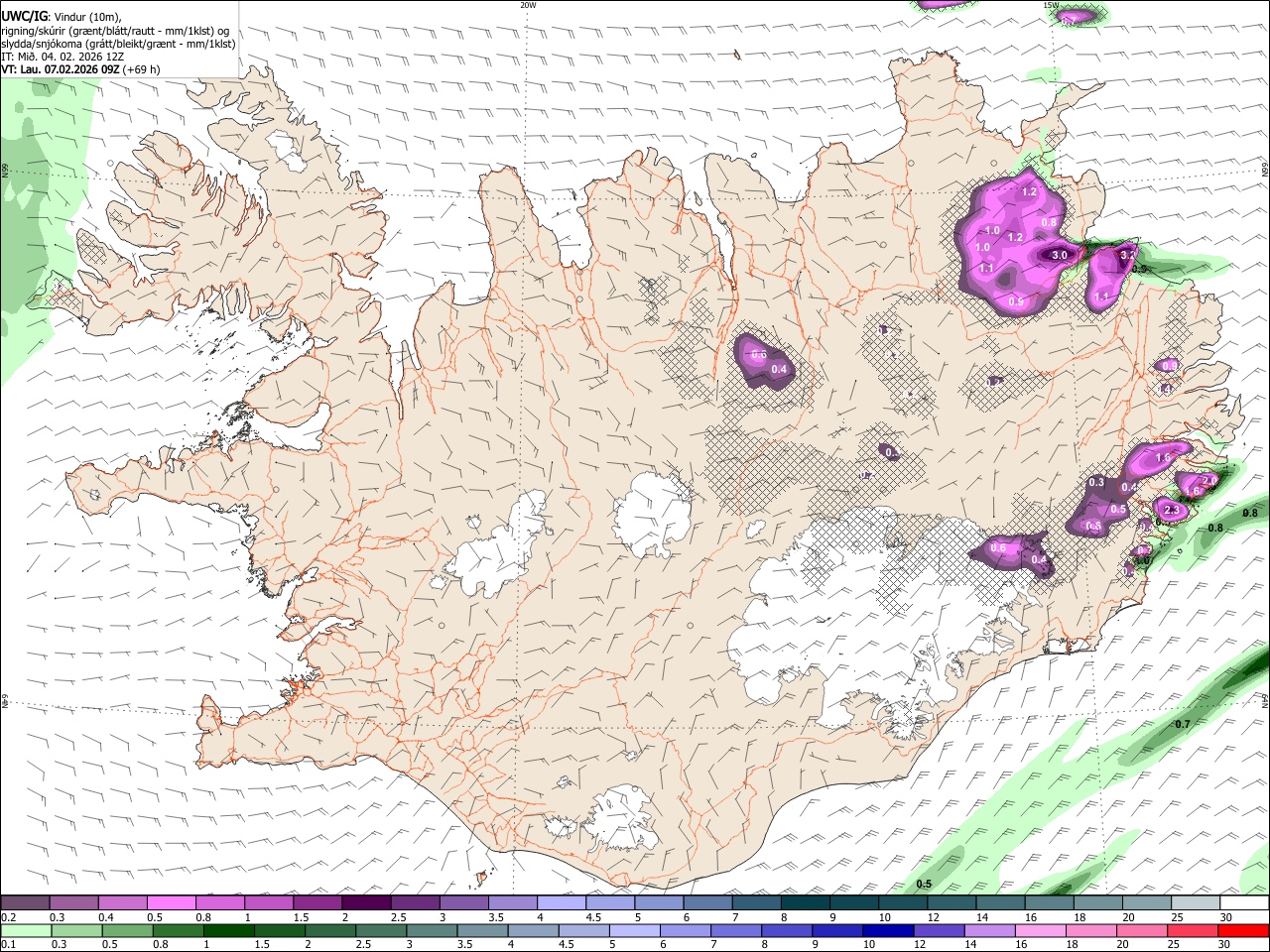Click the 'rigning/skúrir' legend description line
Image resolution: width=1270 pixels, height=952 pixels.
116,31
